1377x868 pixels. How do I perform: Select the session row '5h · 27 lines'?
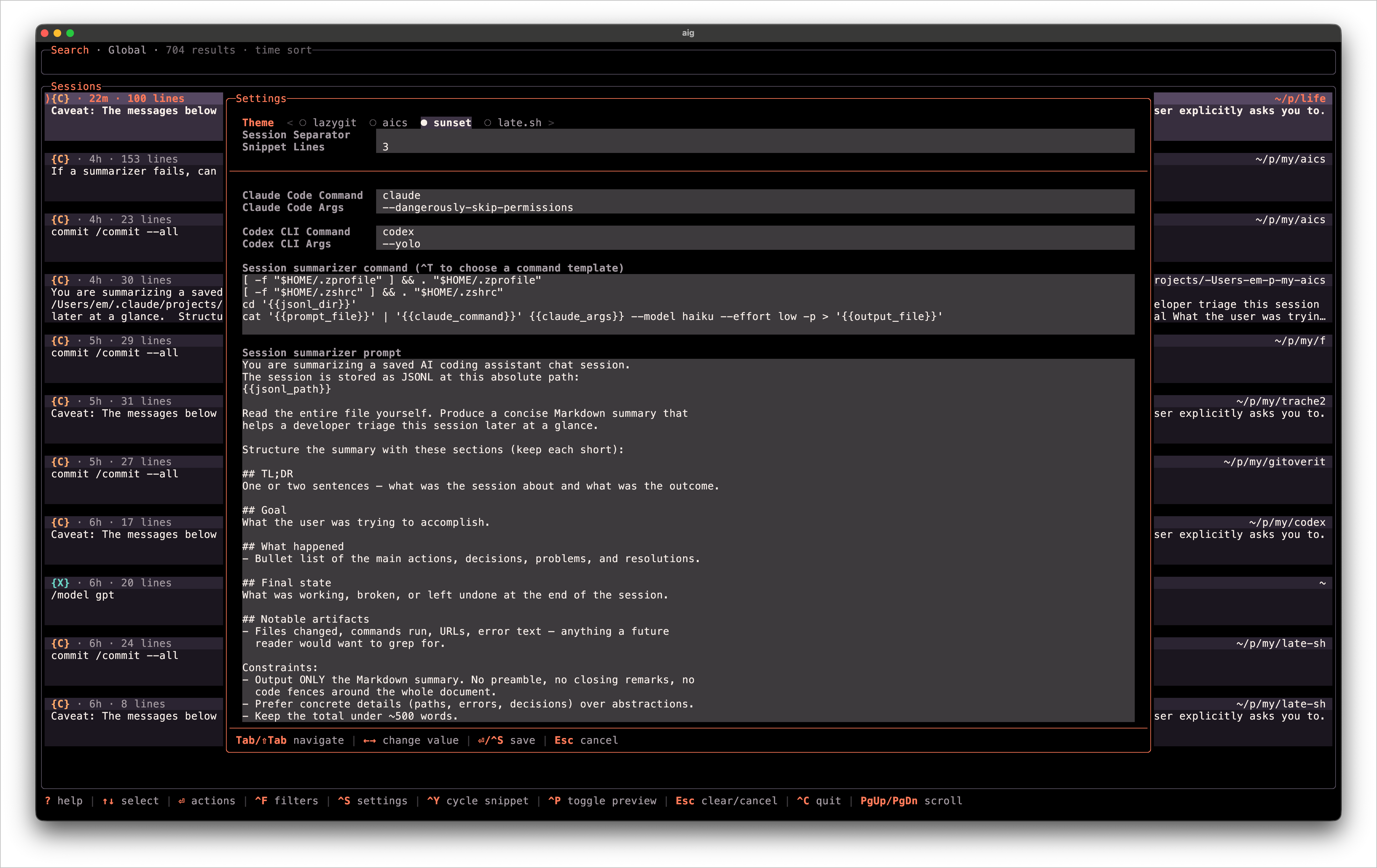point(134,480)
